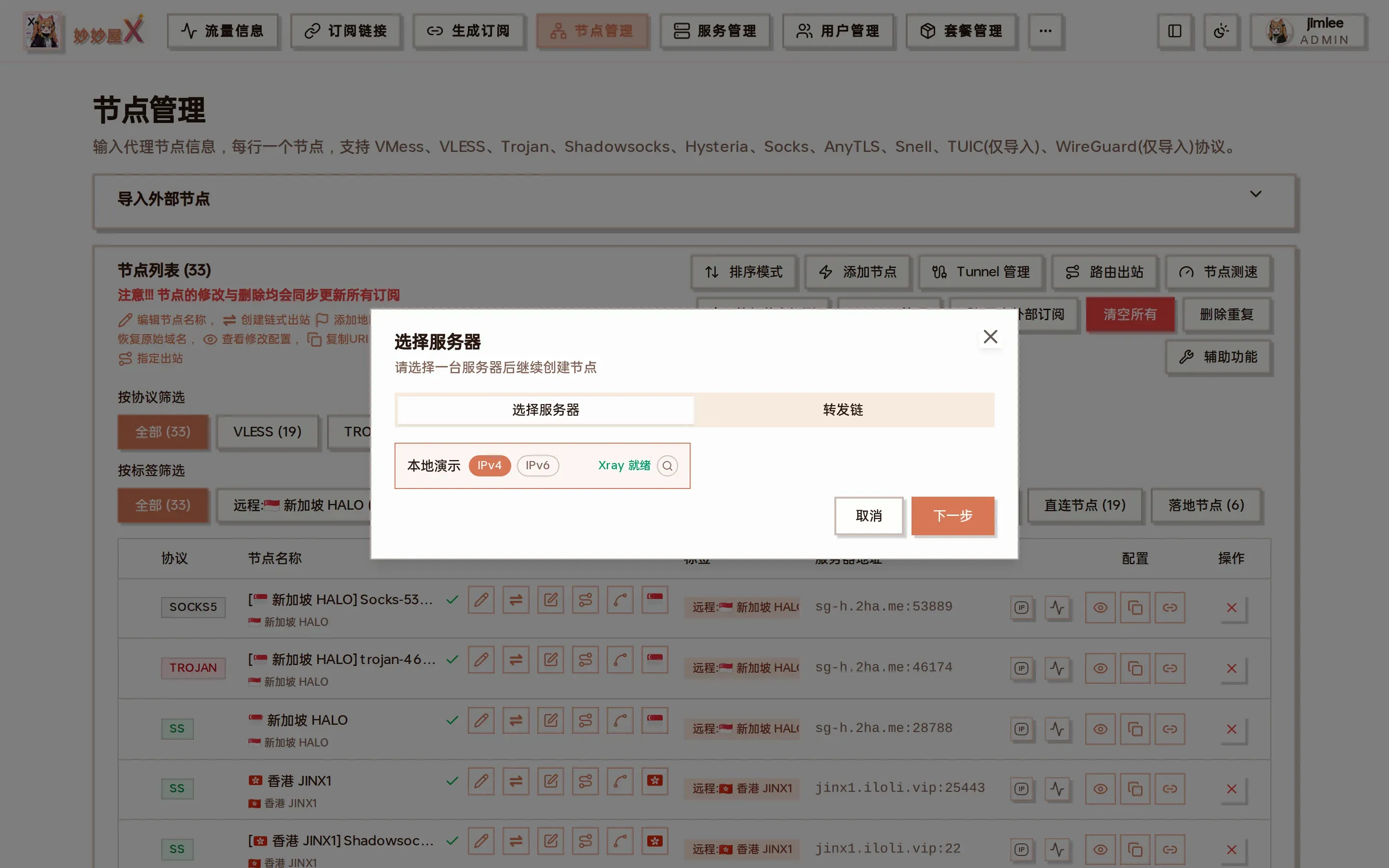Click the 下一步 button

point(953,515)
